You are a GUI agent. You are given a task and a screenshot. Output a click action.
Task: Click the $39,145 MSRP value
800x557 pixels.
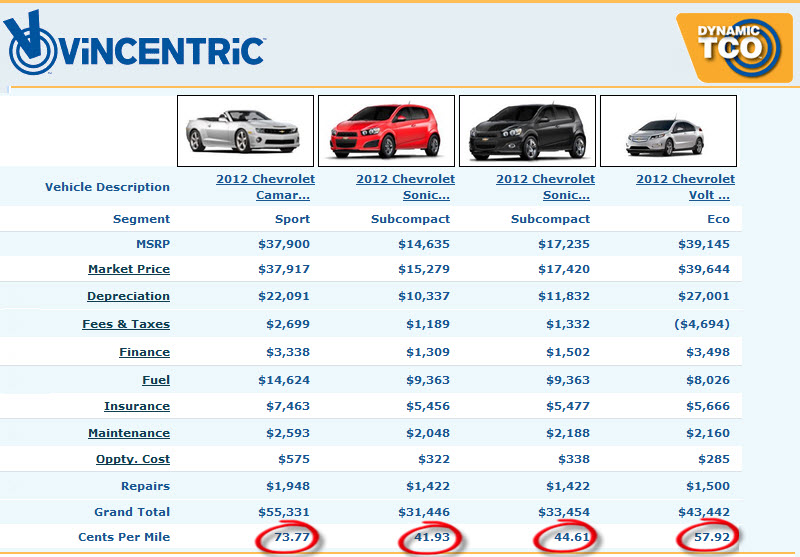coord(704,244)
